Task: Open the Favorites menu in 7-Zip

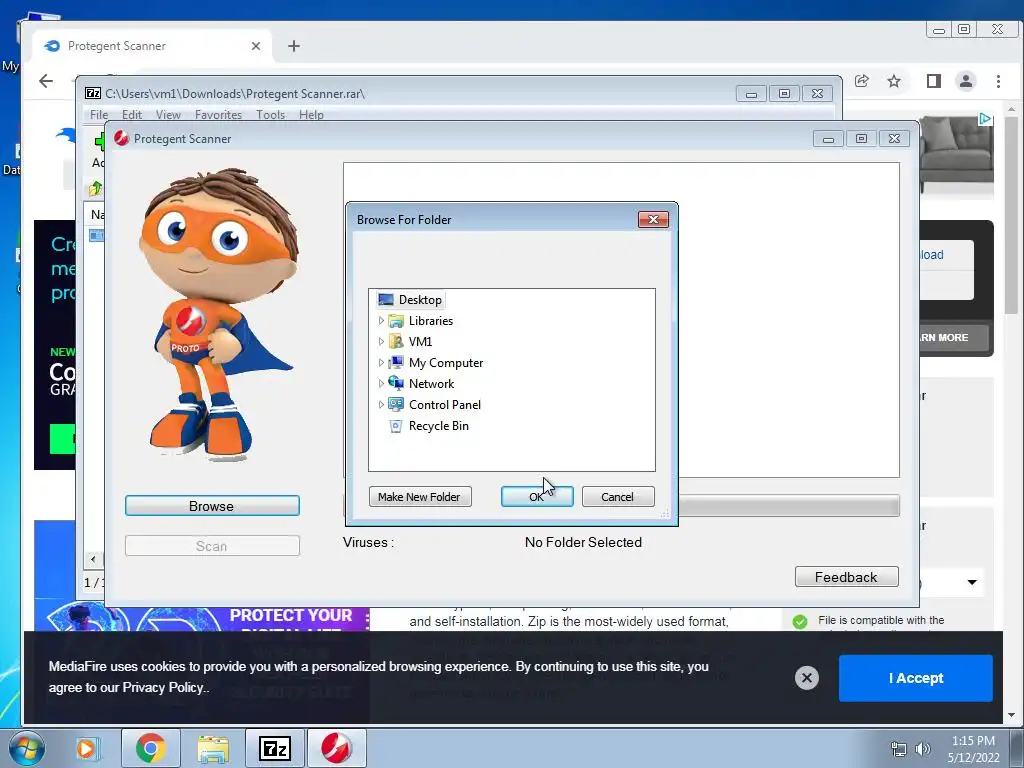Action: [218, 115]
